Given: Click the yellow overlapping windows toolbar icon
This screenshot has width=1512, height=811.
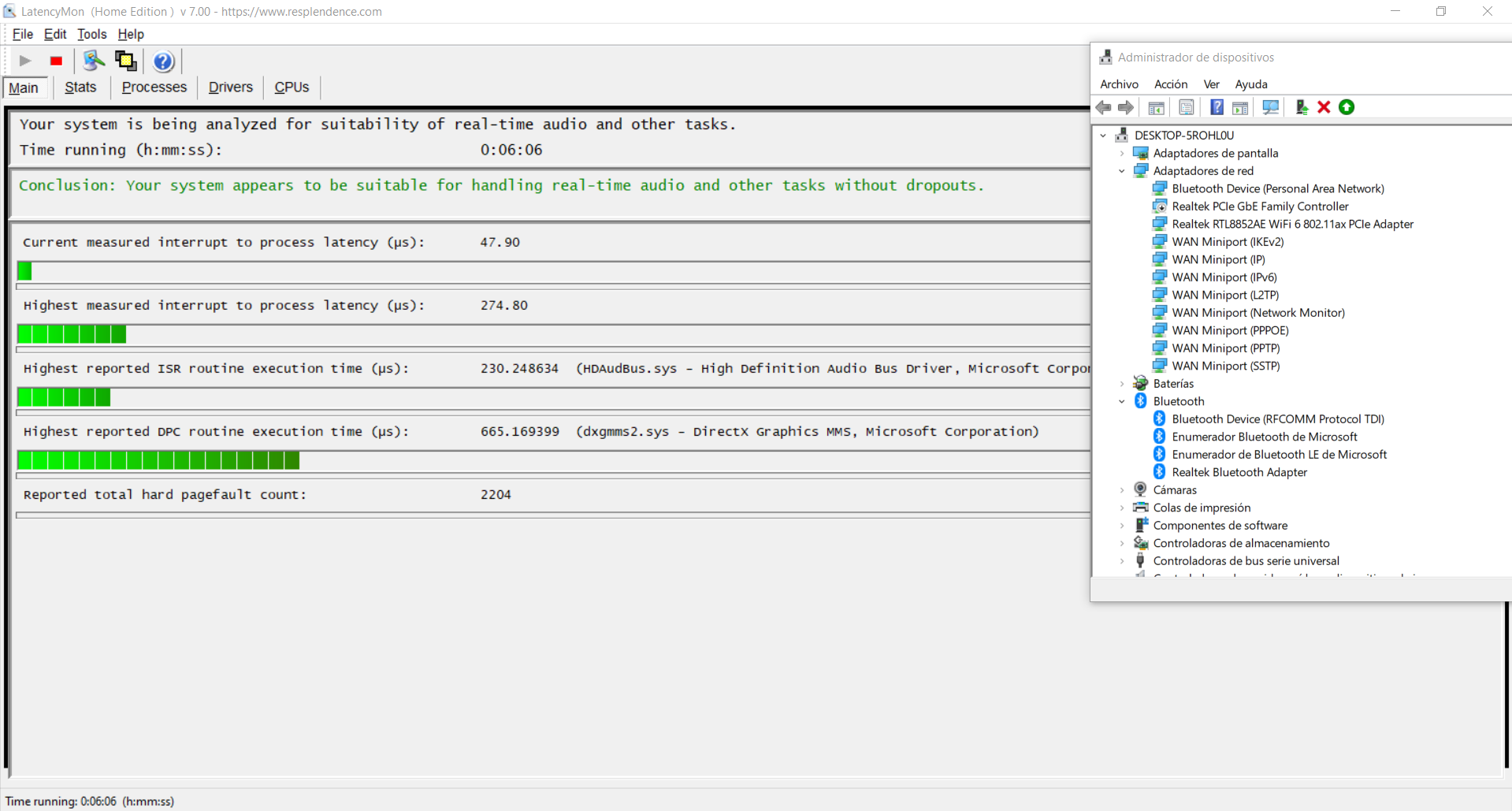Looking at the screenshot, I should (126, 61).
